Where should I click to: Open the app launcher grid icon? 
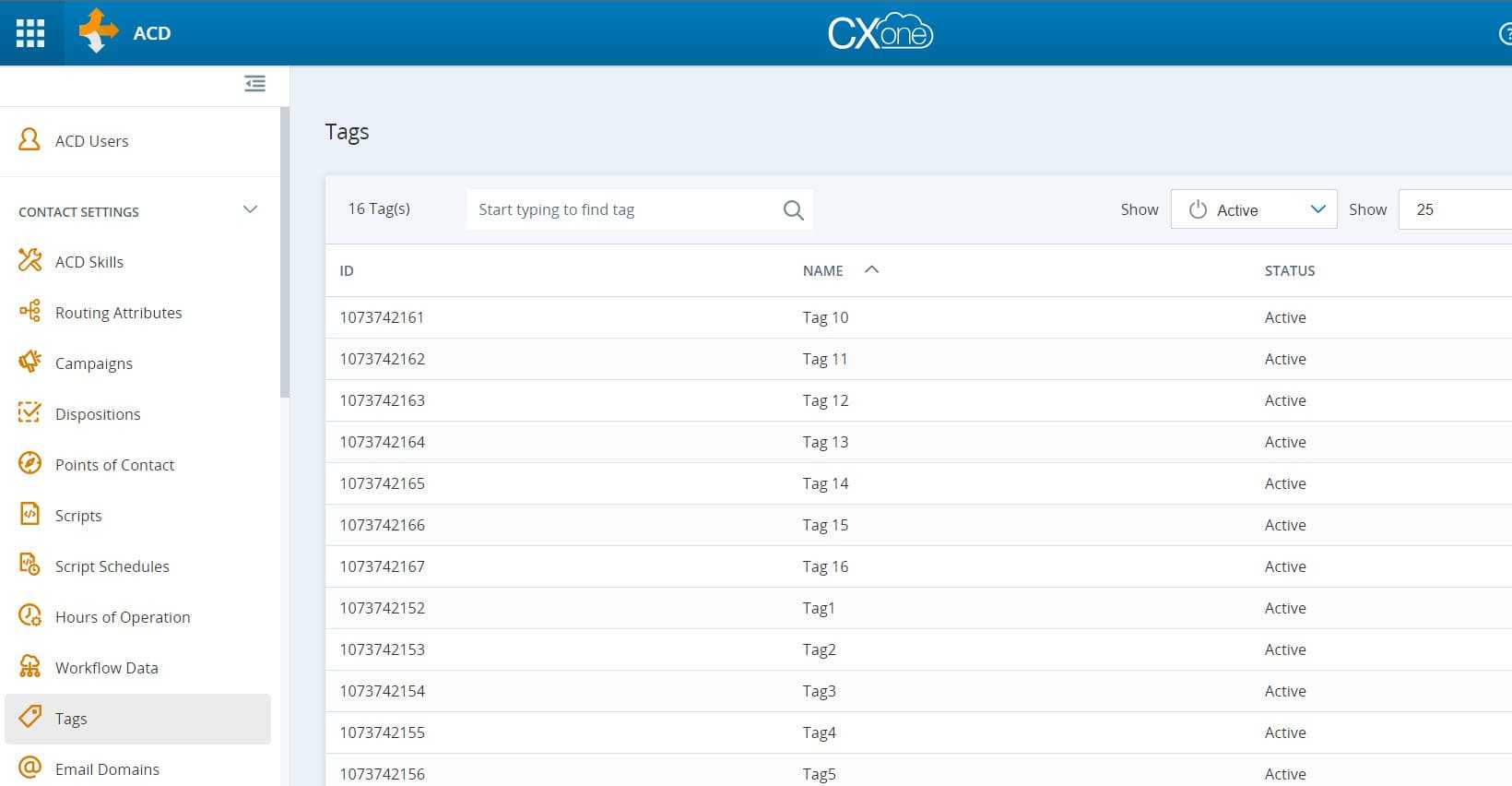coord(30,33)
